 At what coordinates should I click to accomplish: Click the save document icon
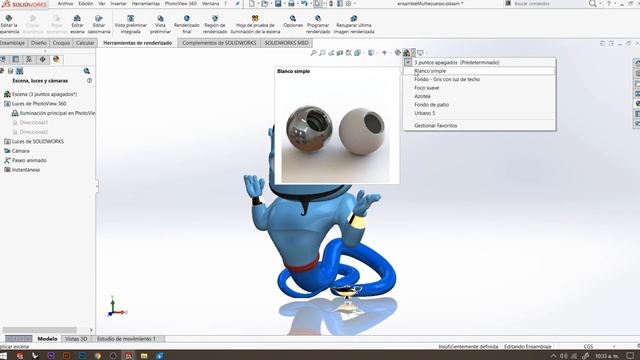pyautogui.click(x=278, y=4)
